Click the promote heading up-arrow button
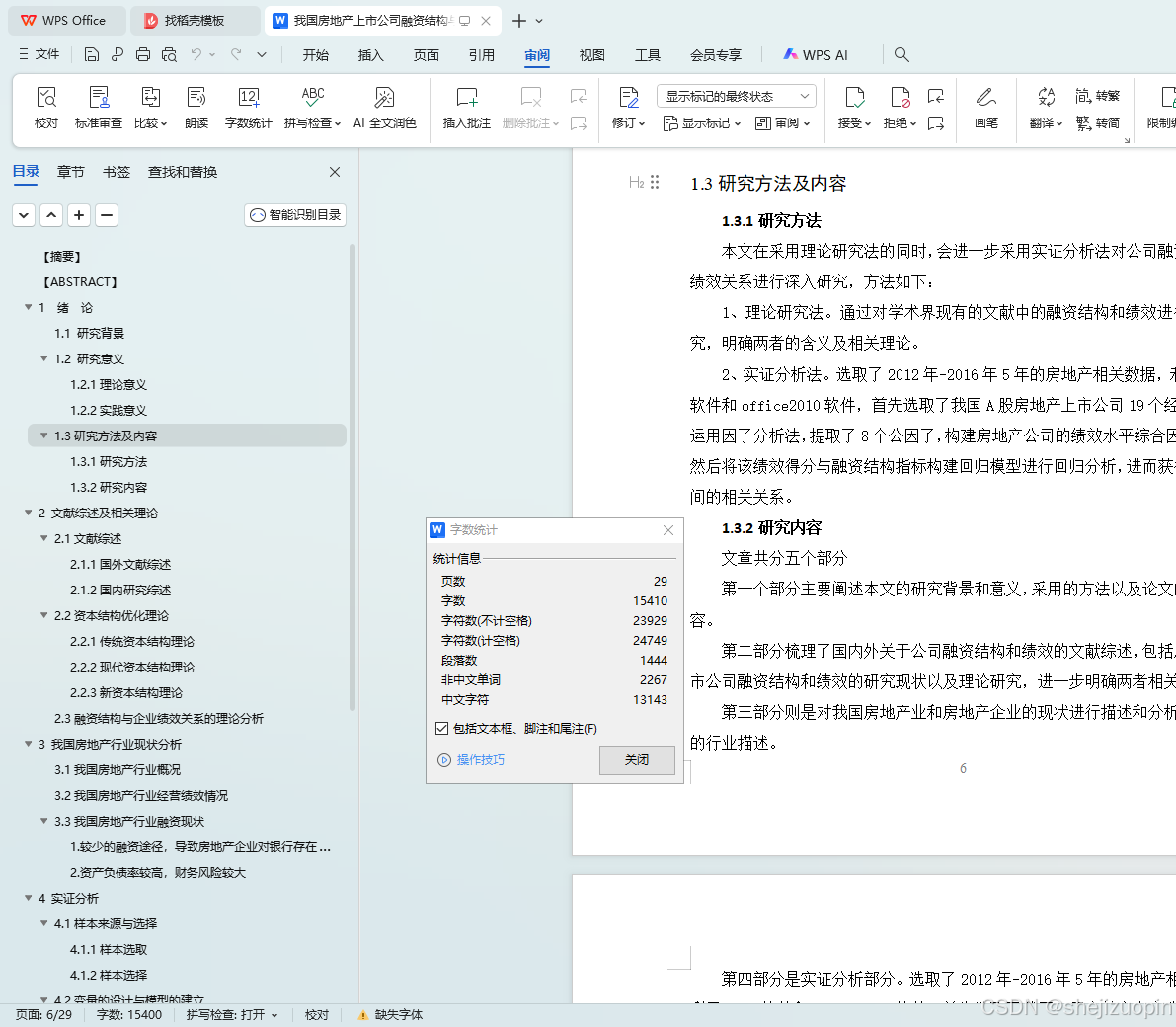The width and height of the screenshot is (1176, 1027). tap(51, 215)
